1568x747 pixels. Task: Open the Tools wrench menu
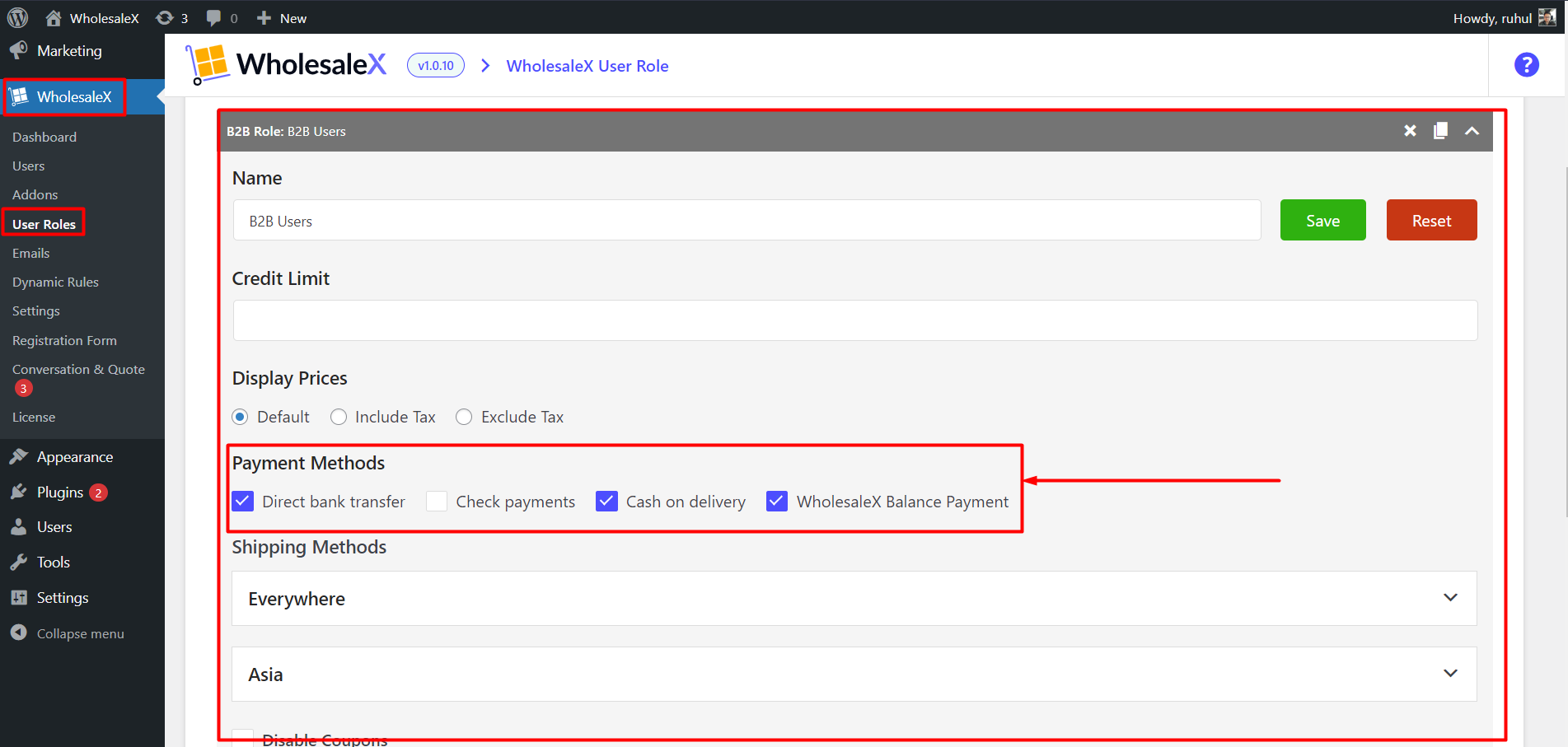(x=40, y=563)
